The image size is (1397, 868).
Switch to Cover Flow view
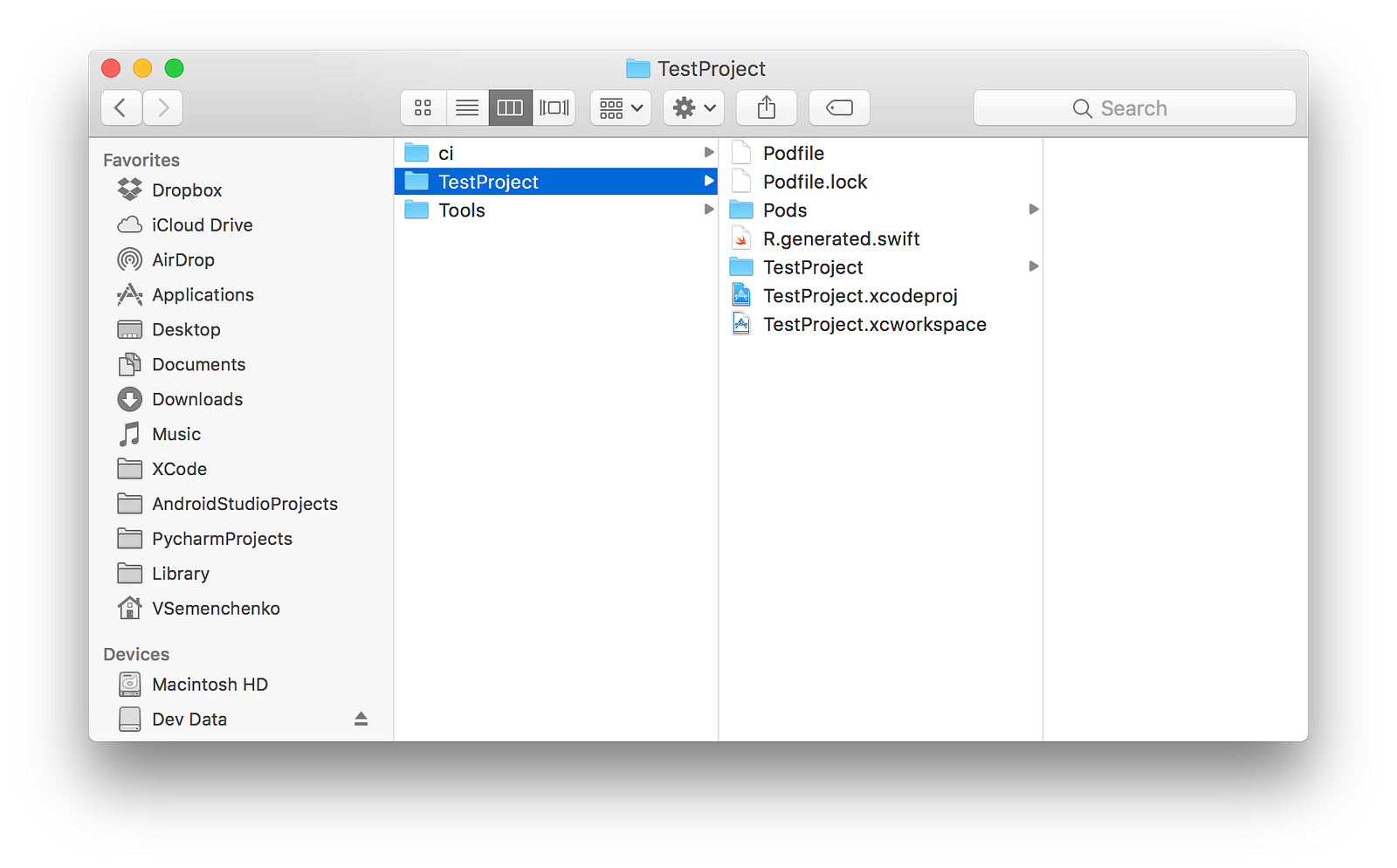tap(554, 107)
